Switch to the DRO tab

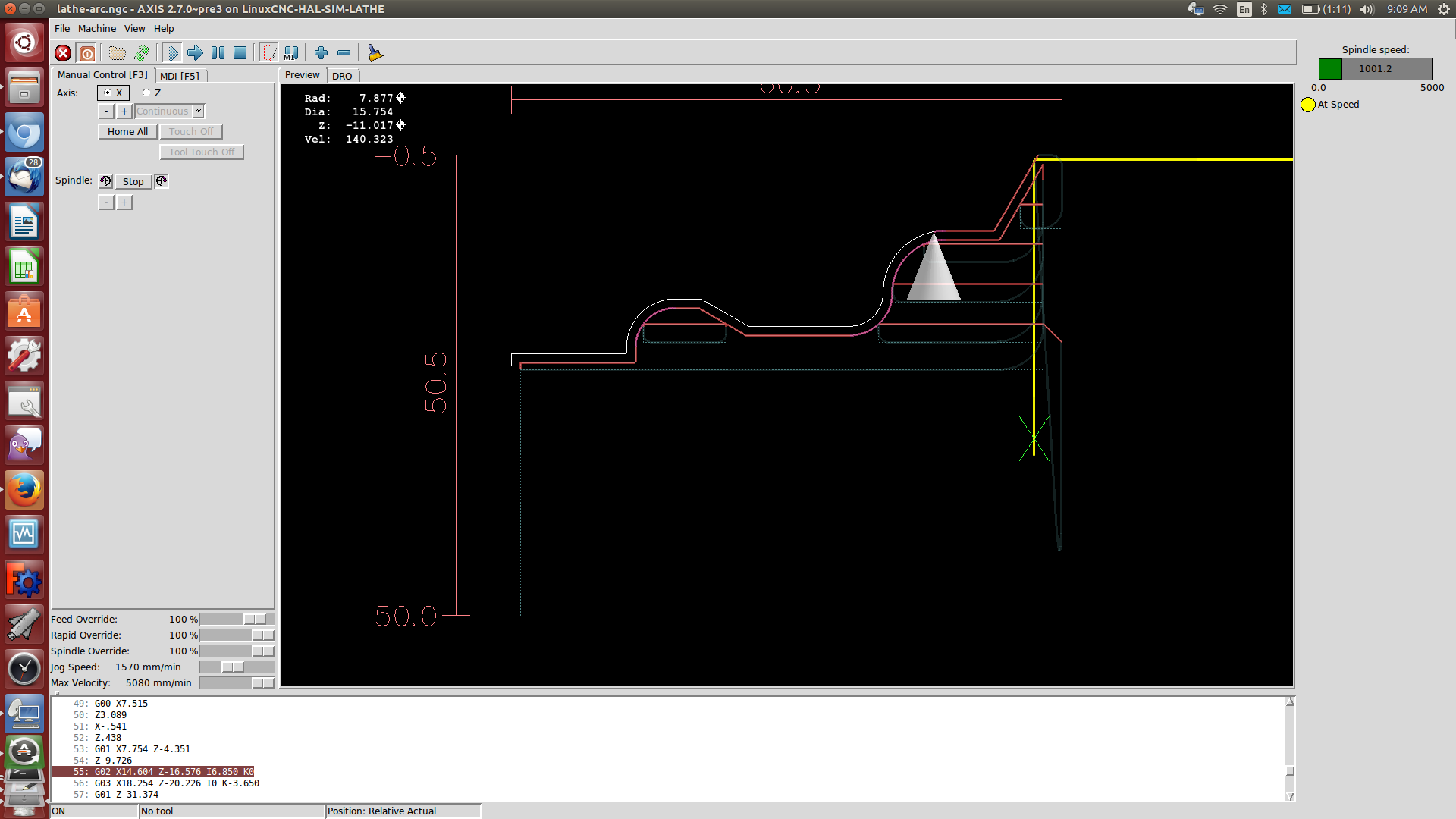[342, 76]
